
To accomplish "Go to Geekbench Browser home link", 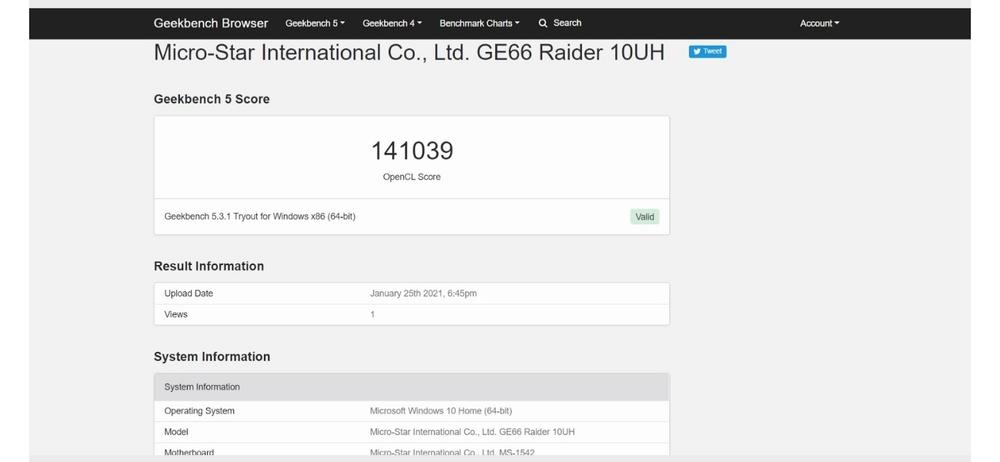I will 210,23.
